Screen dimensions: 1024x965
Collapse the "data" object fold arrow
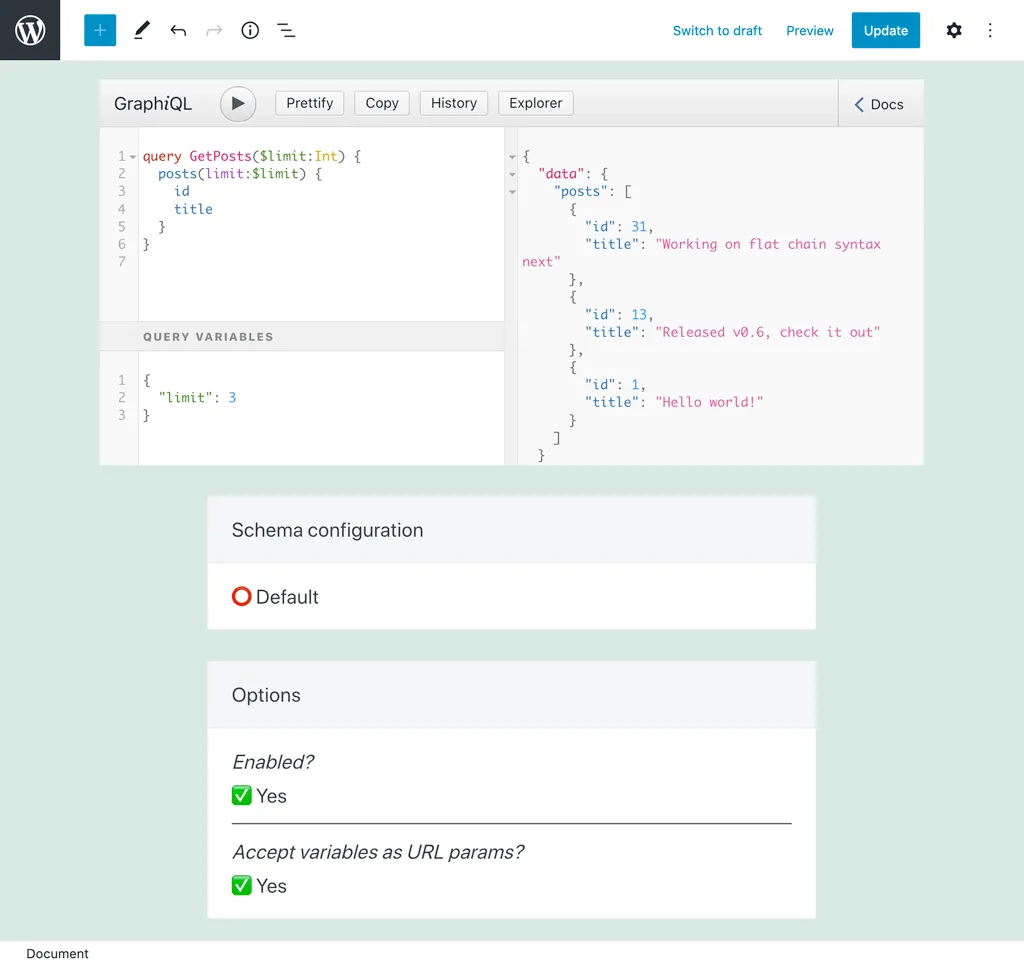(x=512, y=174)
